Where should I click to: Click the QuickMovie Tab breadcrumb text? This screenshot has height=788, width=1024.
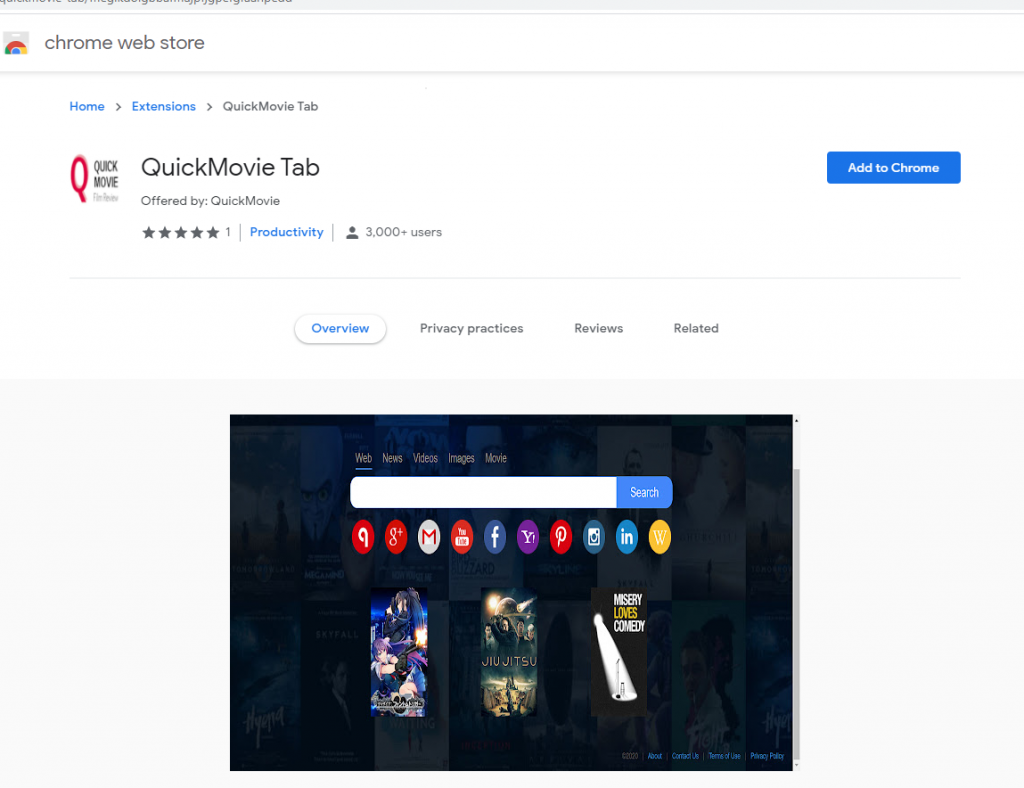pyautogui.click(x=270, y=106)
